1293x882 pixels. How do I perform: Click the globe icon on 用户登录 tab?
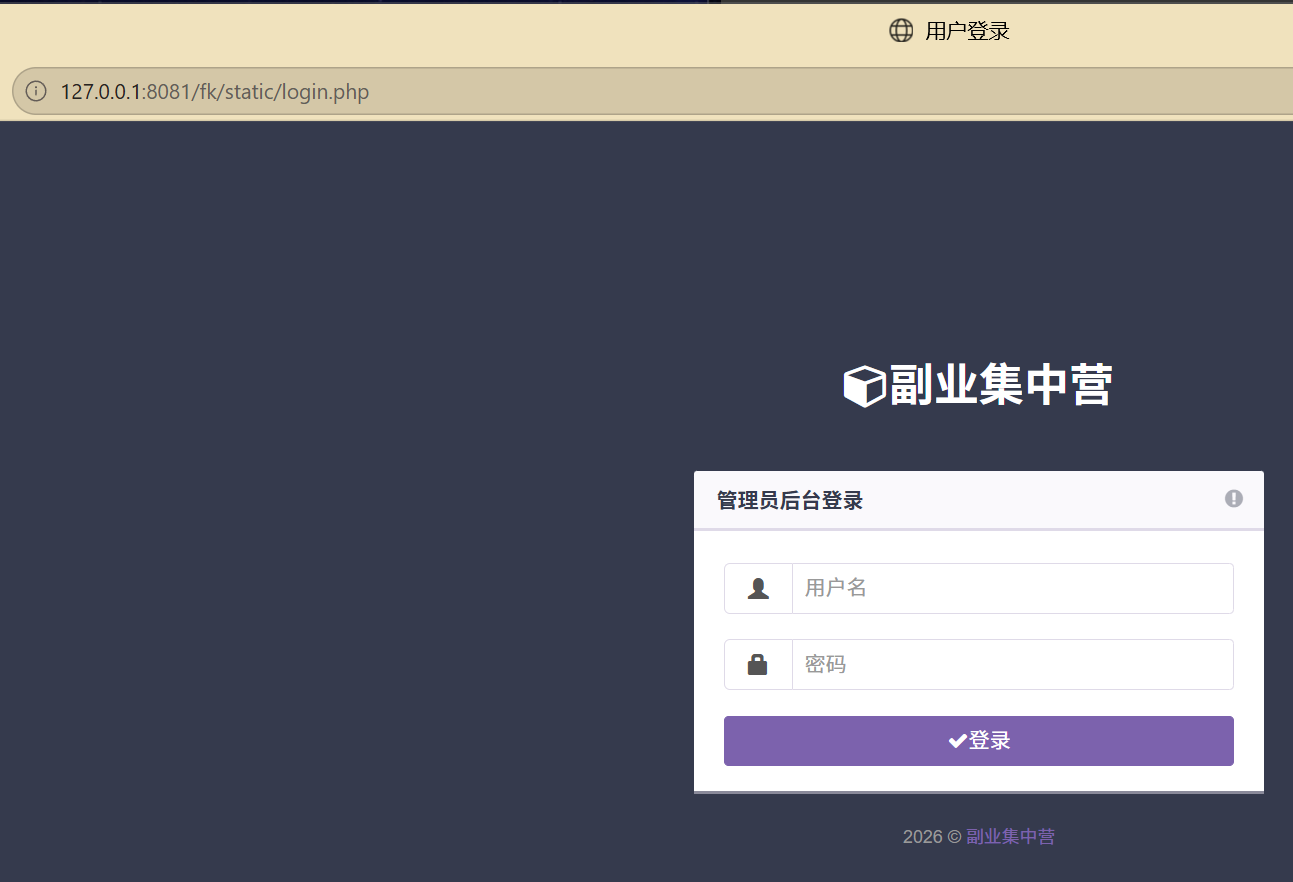coord(901,31)
